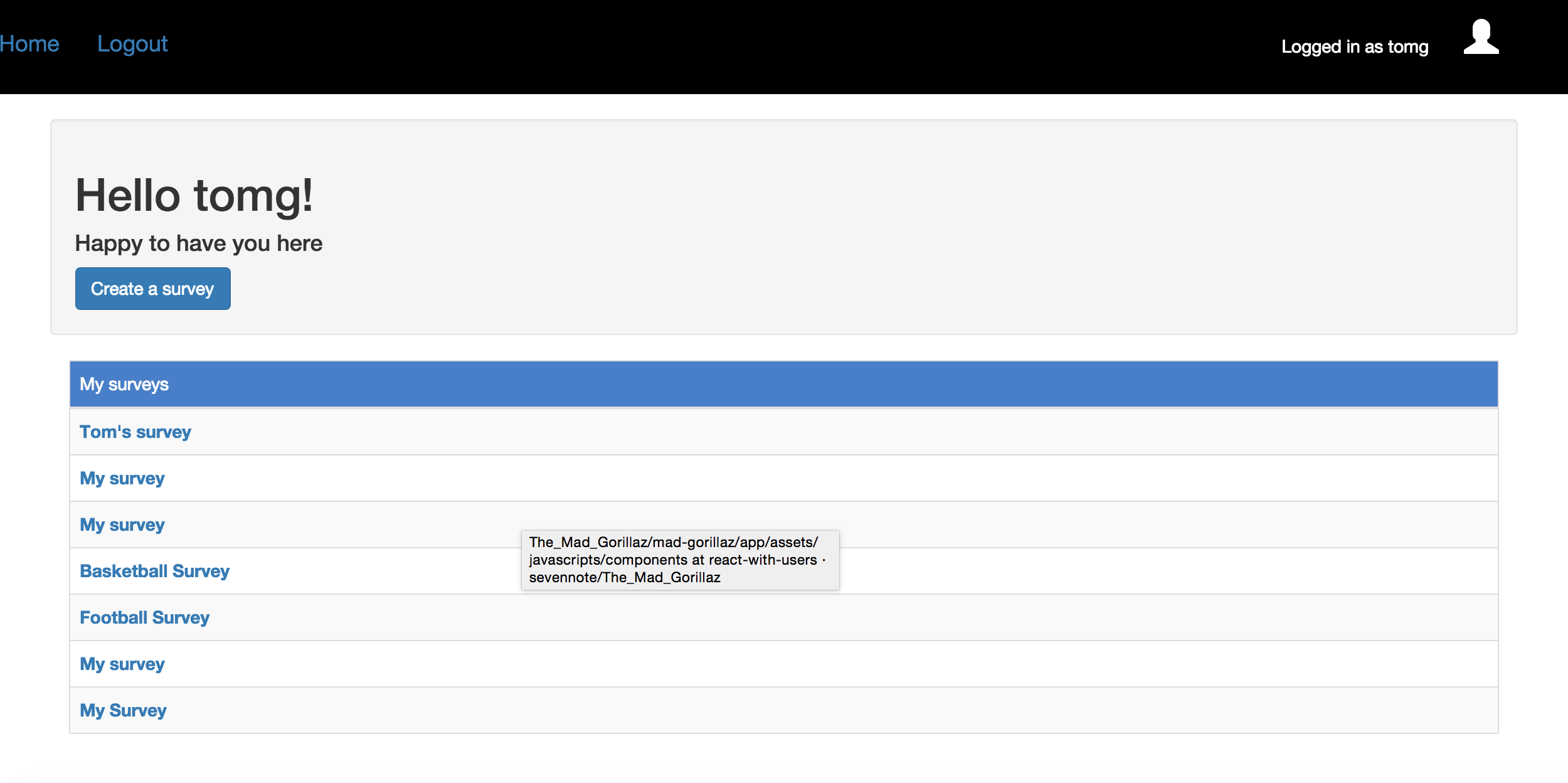Open Tom's survey

click(x=135, y=432)
